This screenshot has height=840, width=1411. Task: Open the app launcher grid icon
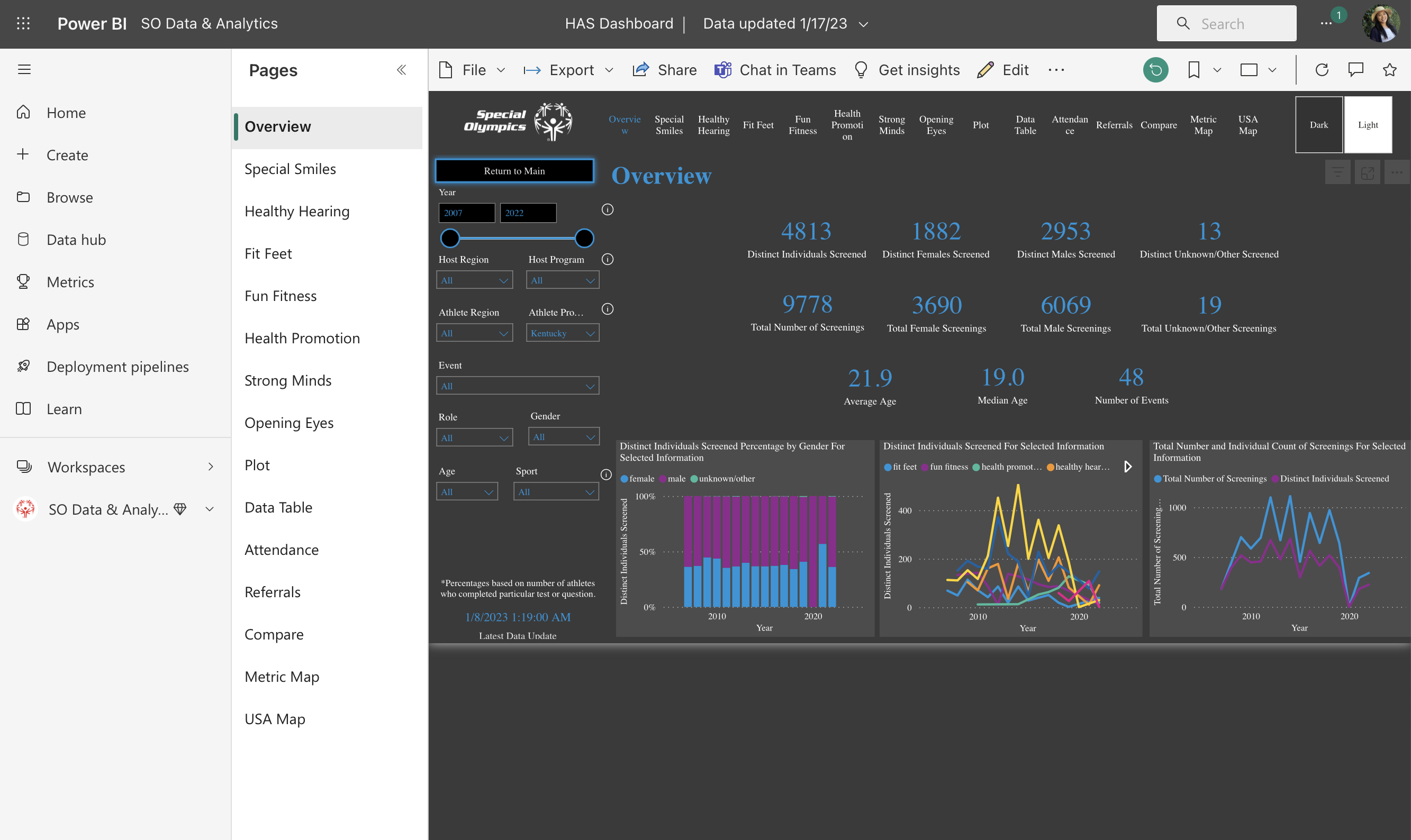23,23
